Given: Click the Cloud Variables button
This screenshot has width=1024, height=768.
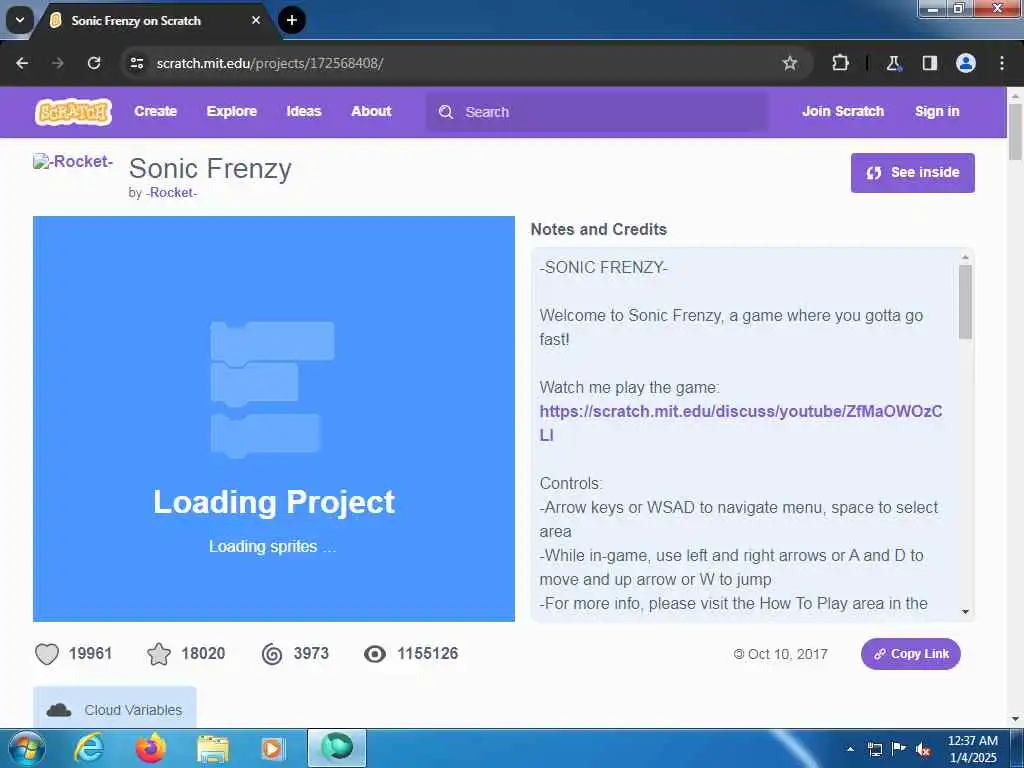Looking at the screenshot, I should point(115,709).
